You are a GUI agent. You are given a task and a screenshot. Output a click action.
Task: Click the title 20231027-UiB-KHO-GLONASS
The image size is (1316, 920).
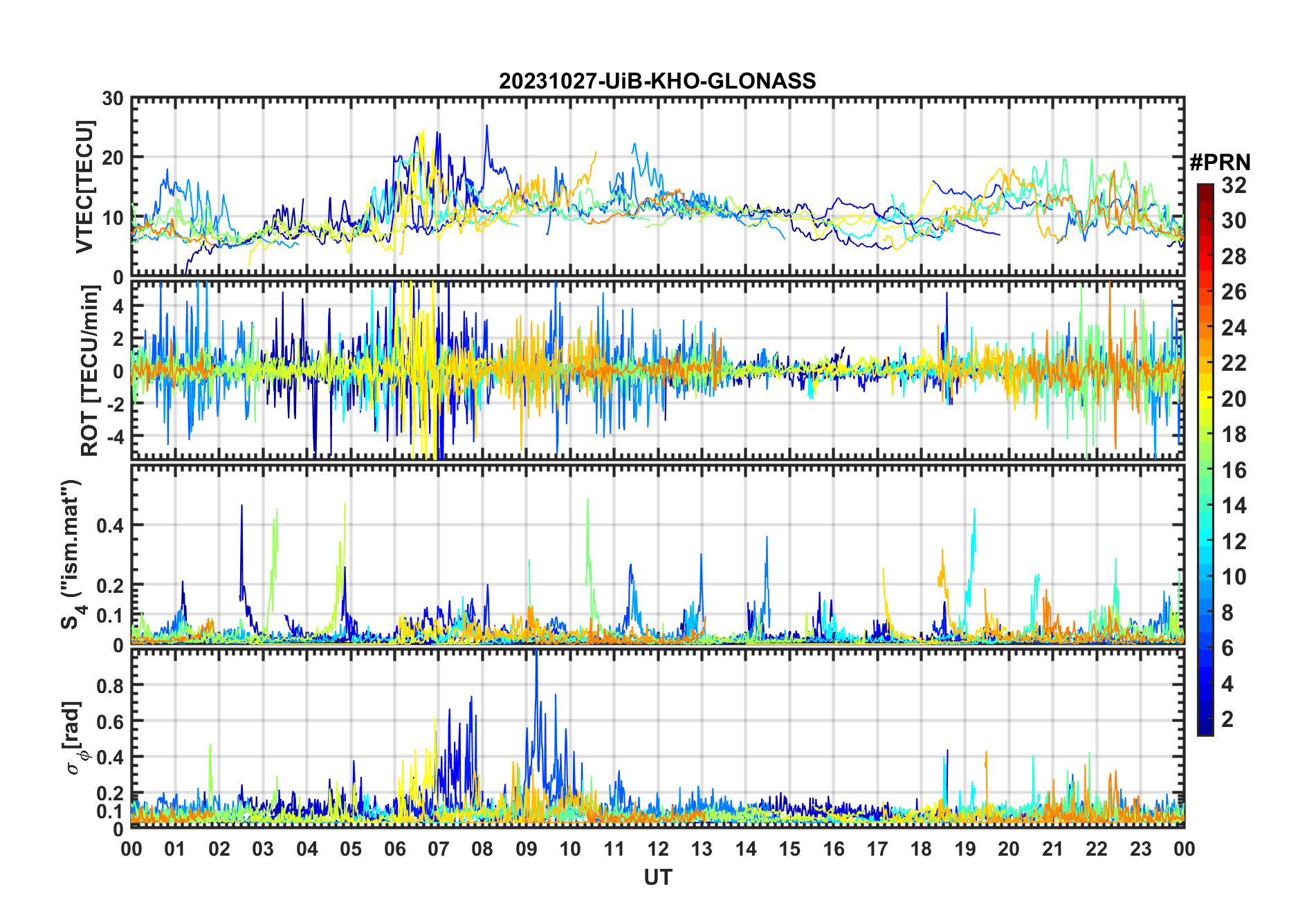[x=657, y=81]
